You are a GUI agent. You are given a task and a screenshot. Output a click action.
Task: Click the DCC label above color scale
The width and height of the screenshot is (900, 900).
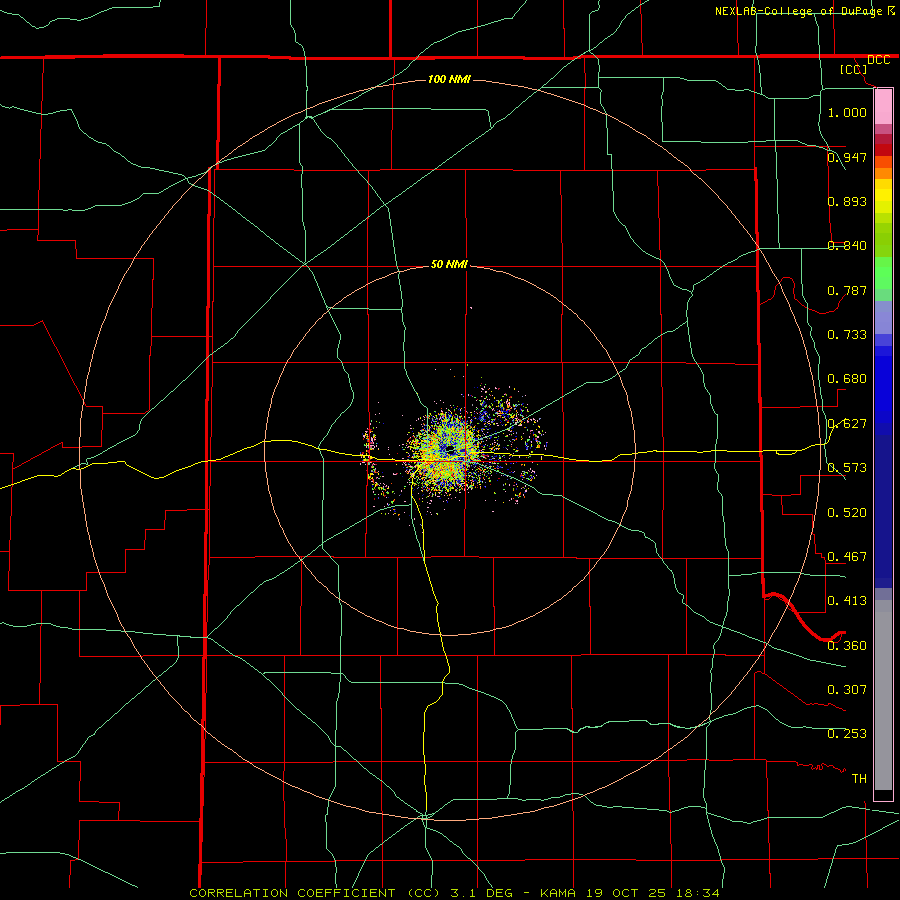(x=878, y=60)
